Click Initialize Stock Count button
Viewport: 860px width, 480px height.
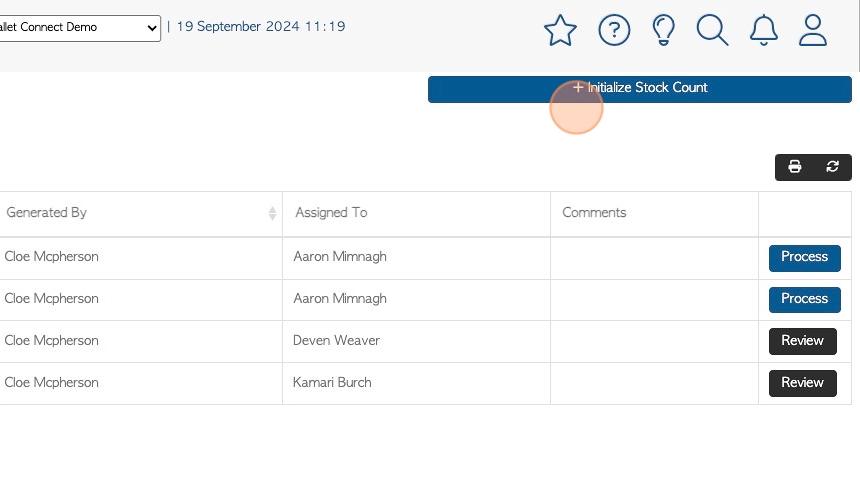[640, 89]
